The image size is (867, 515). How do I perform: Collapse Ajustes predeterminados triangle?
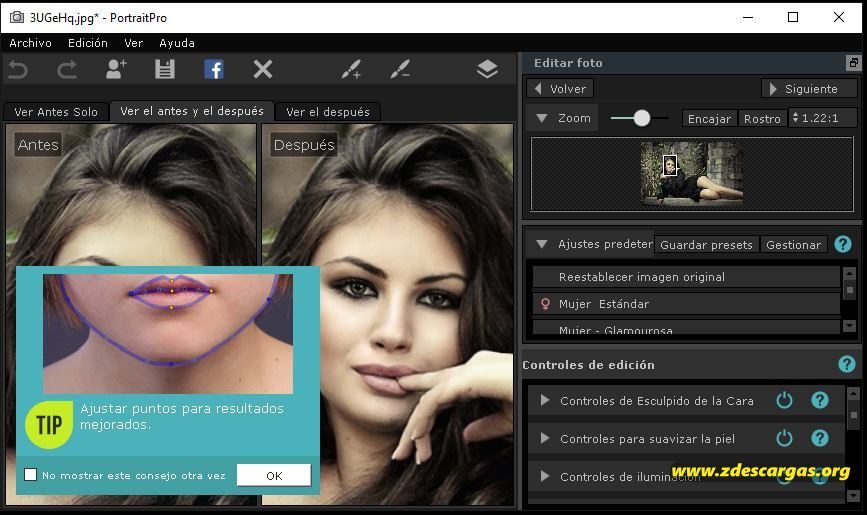point(542,244)
